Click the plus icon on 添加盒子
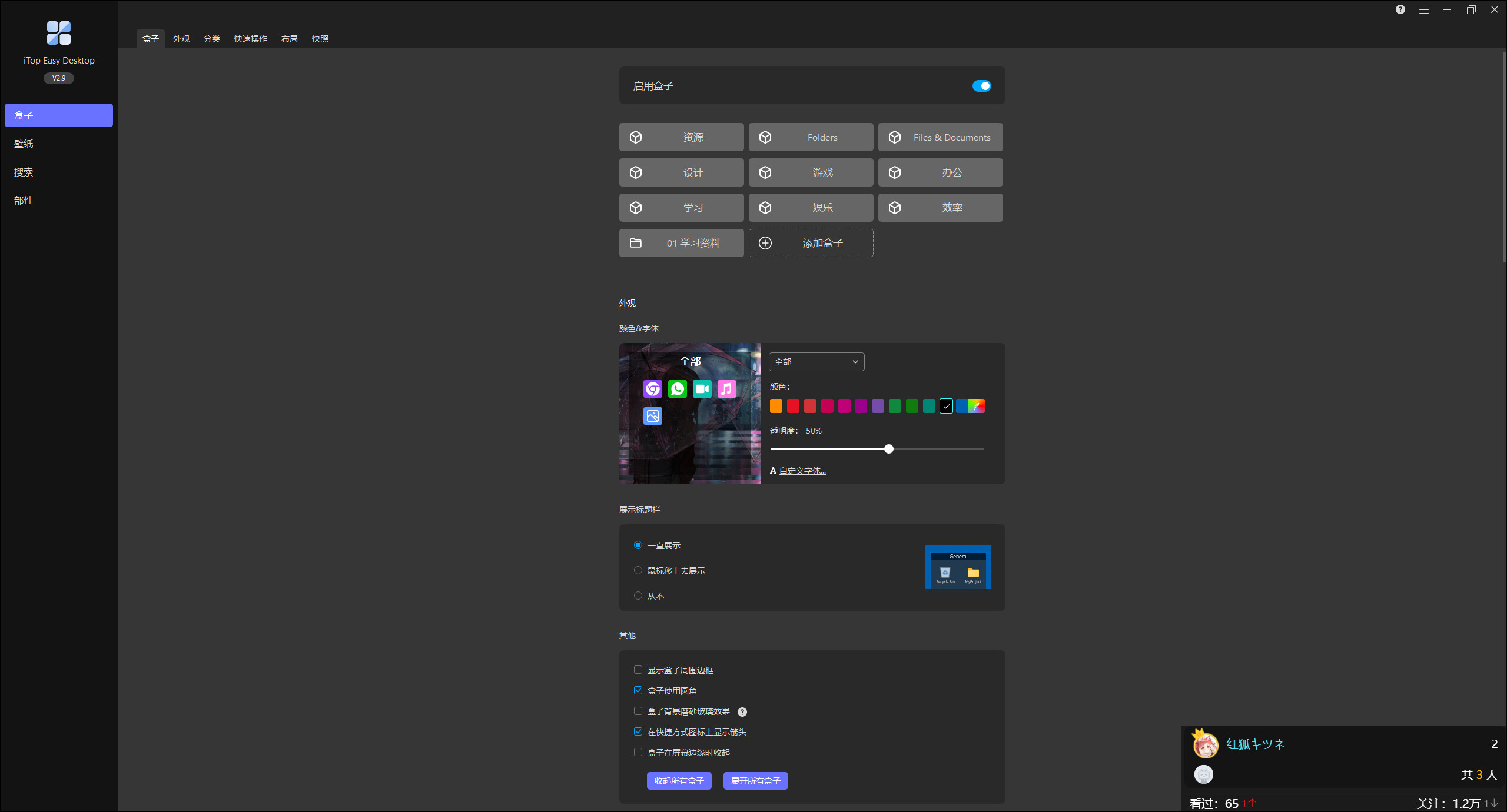Viewport: 1507px width, 812px height. tap(765, 243)
